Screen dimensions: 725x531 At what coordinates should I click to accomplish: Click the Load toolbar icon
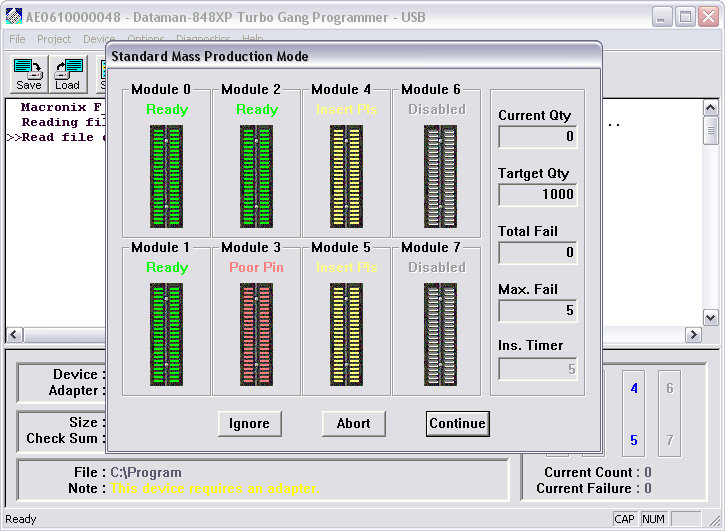coord(68,74)
